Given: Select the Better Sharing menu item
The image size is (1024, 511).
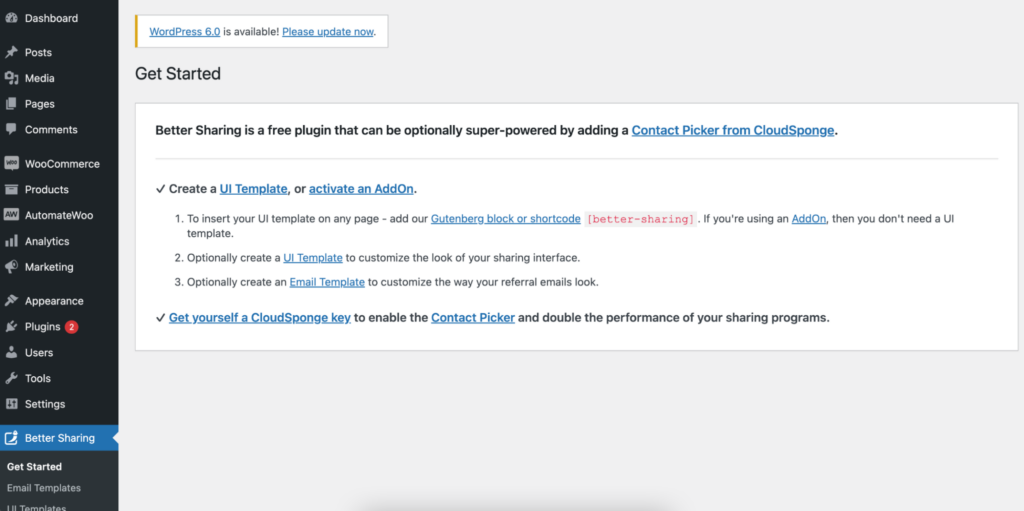Looking at the screenshot, I should click(59, 438).
